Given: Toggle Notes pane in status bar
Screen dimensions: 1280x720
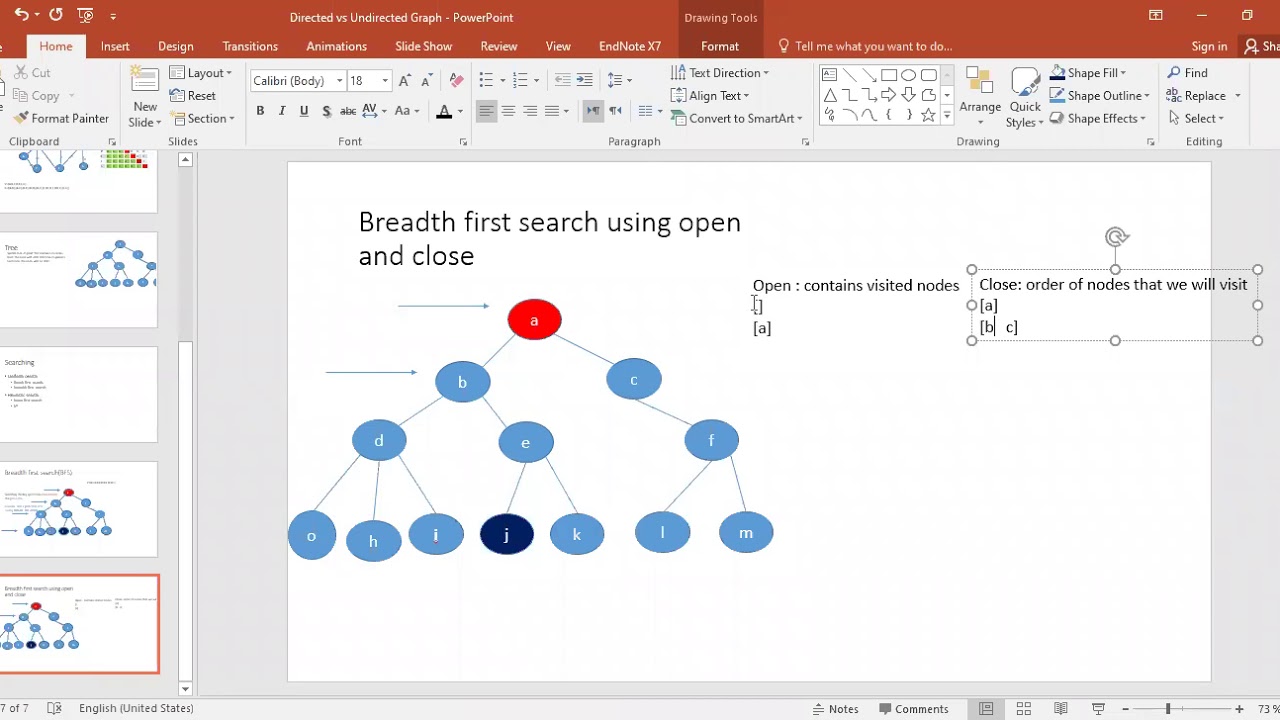Looking at the screenshot, I should point(834,709).
